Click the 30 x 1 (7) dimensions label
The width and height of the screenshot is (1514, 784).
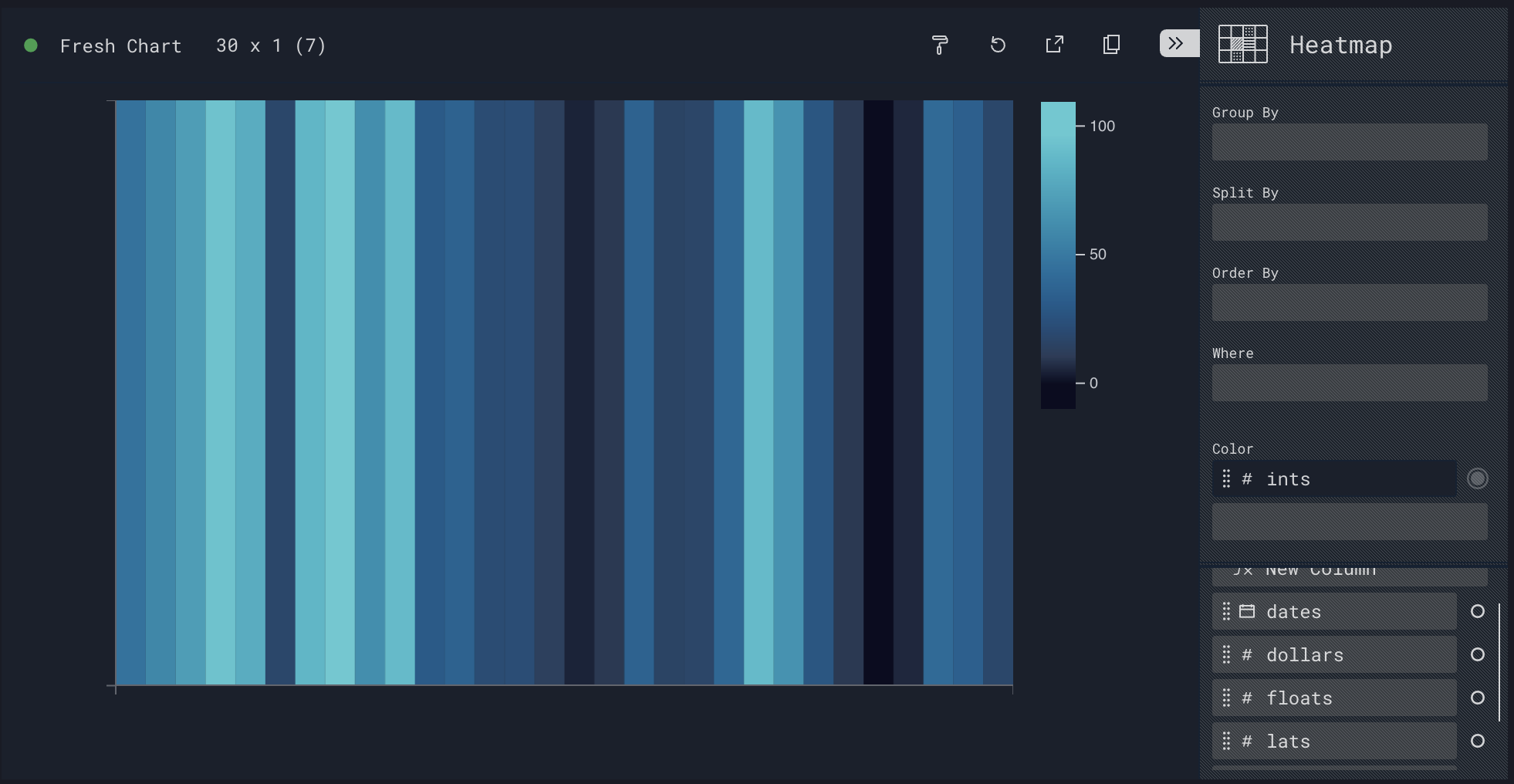[x=271, y=46]
